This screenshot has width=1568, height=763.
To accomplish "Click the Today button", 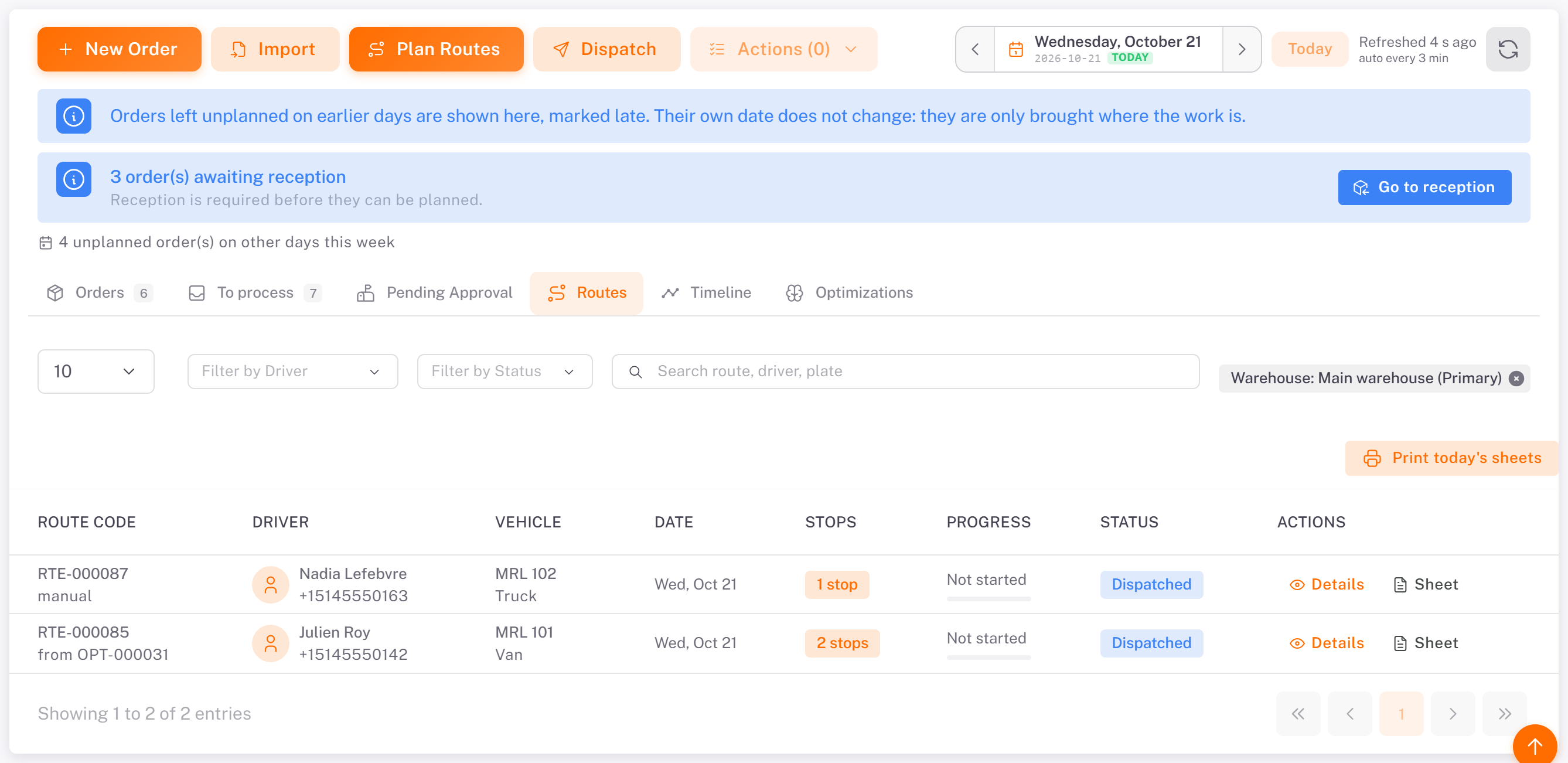I will click(x=1310, y=49).
